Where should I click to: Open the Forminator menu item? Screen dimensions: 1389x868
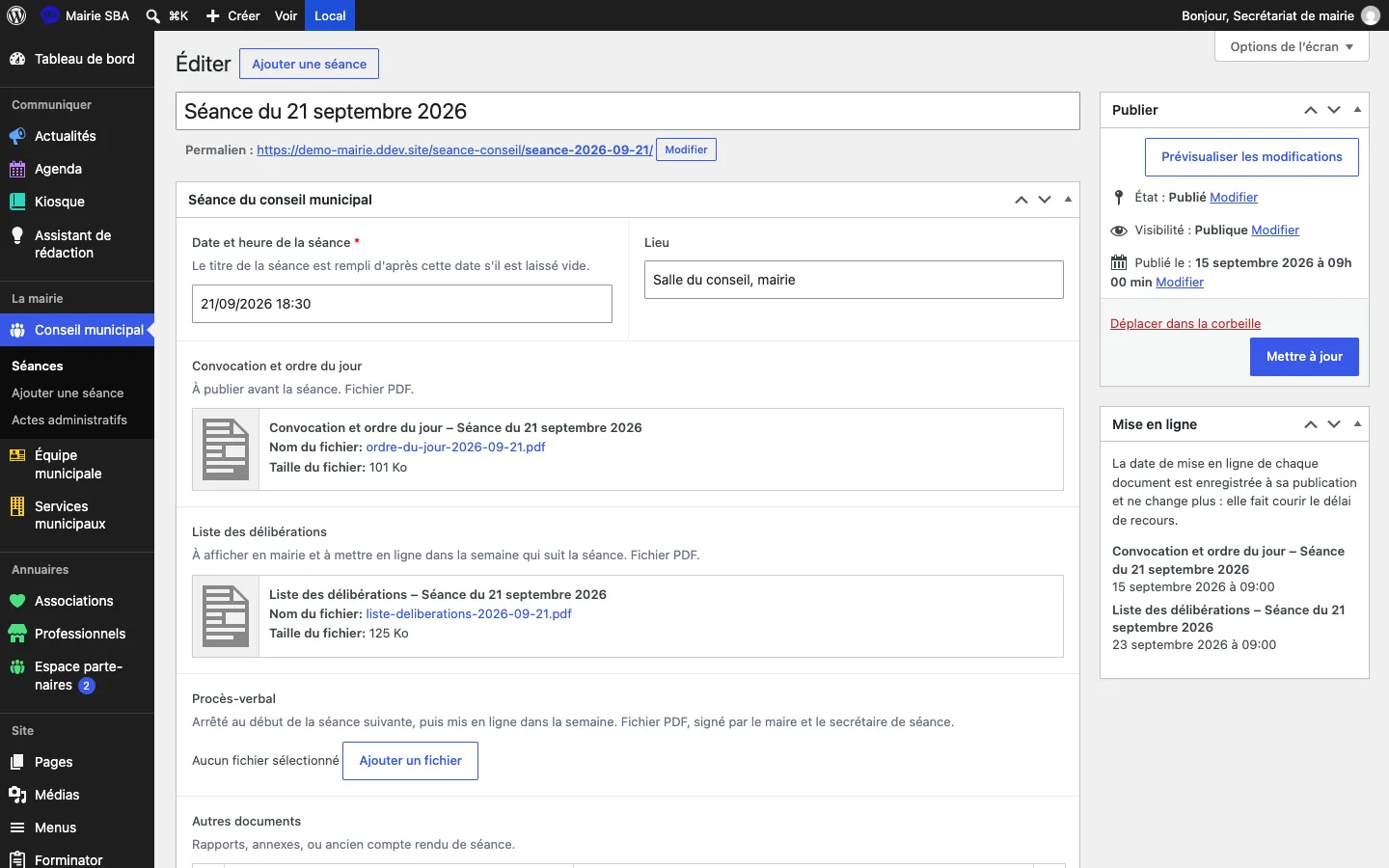tap(77, 858)
